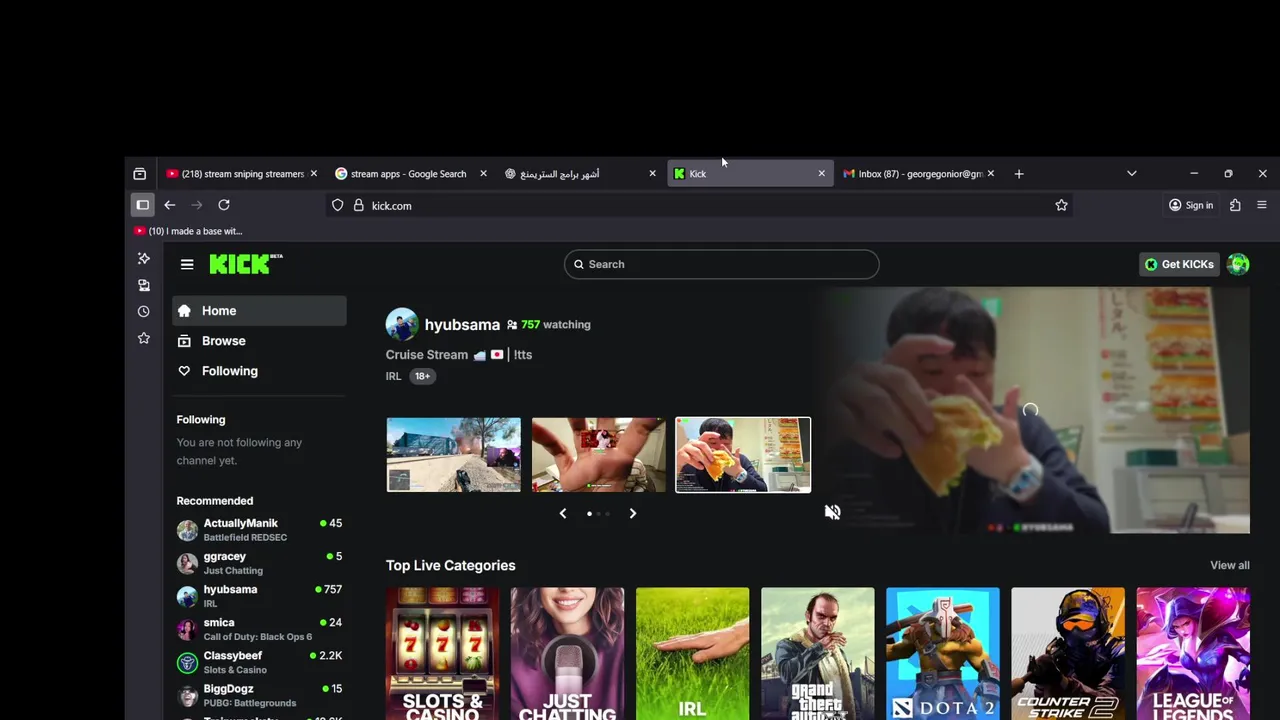
Task: Open Browse in the sidebar
Action: point(259,341)
